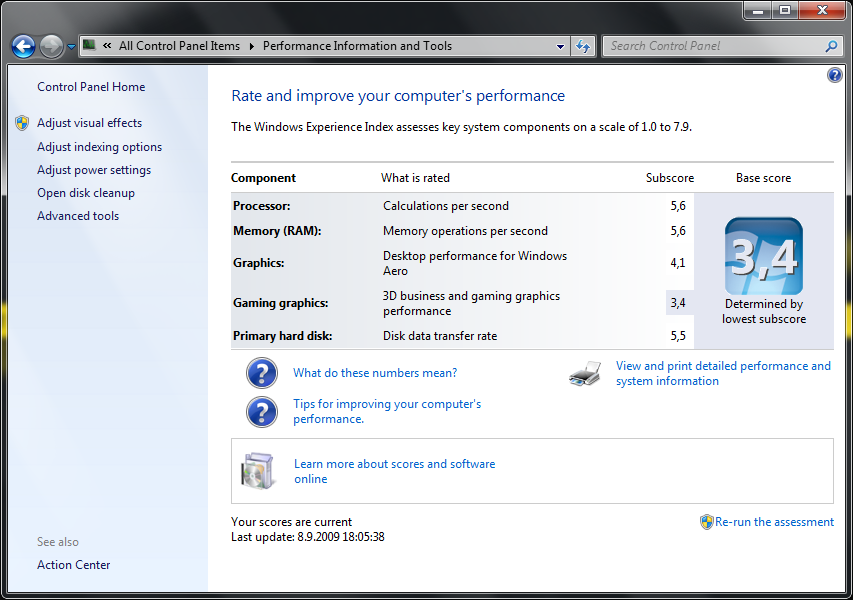Select the printer icon for detailed system information
The width and height of the screenshot is (853, 600).
(585, 372)
